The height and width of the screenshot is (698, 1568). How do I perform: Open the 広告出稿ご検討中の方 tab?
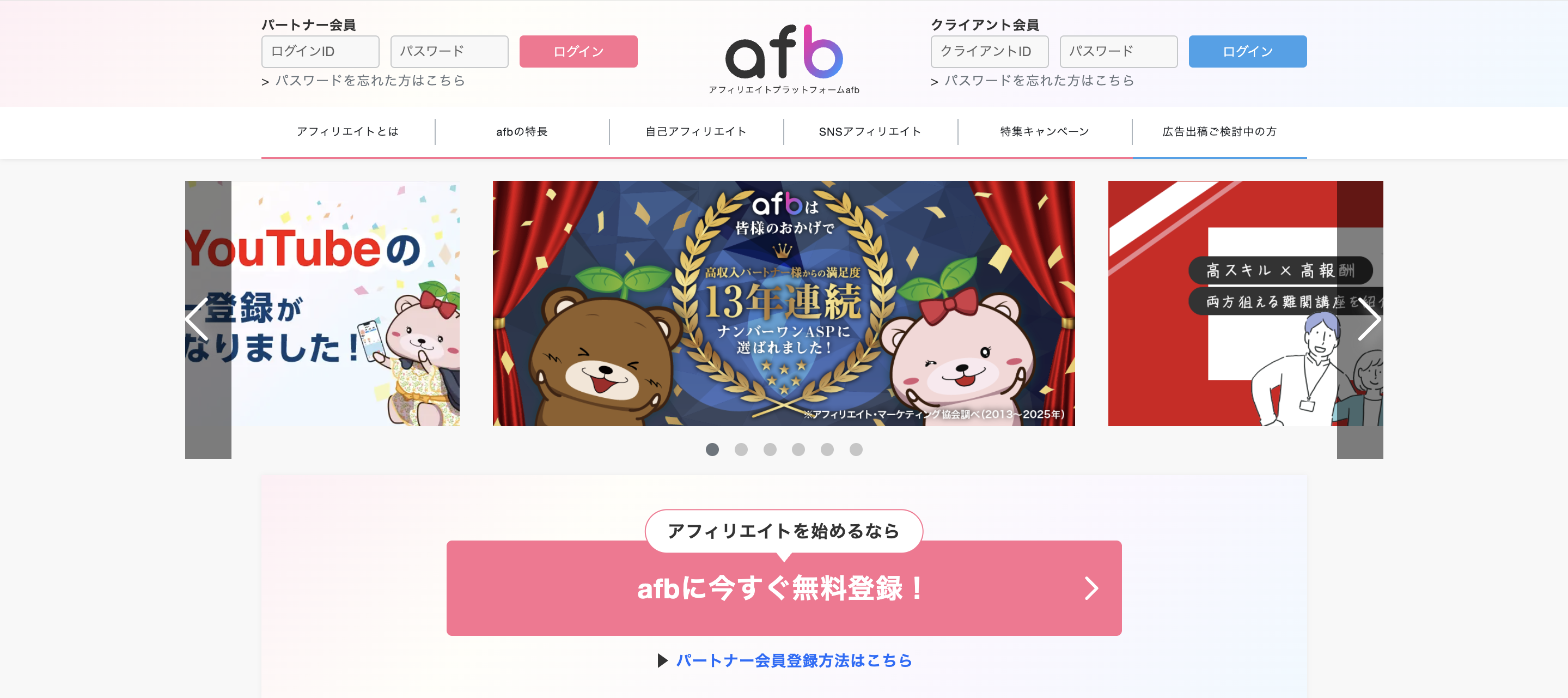click(x=1219, y=131)
